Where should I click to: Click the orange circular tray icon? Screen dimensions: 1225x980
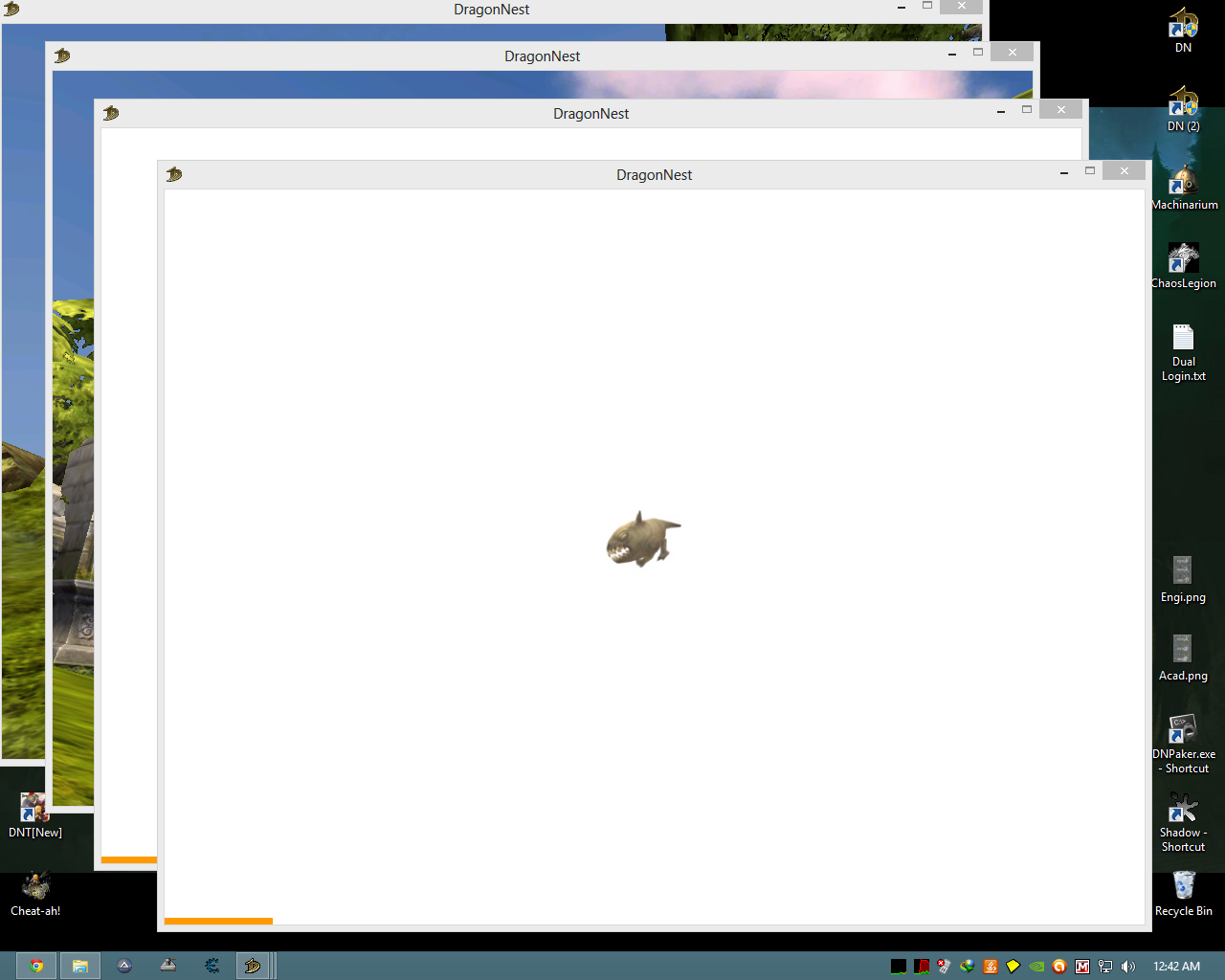1059,967
